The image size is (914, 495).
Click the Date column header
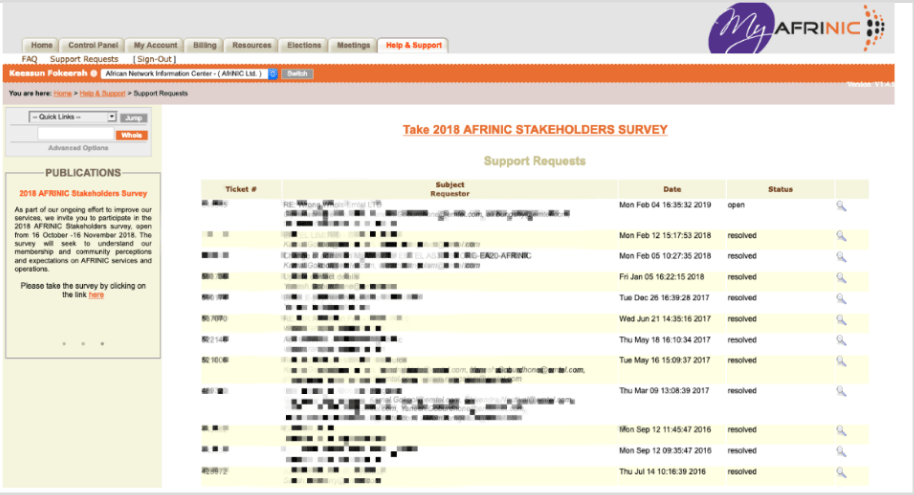click(672, 189)
